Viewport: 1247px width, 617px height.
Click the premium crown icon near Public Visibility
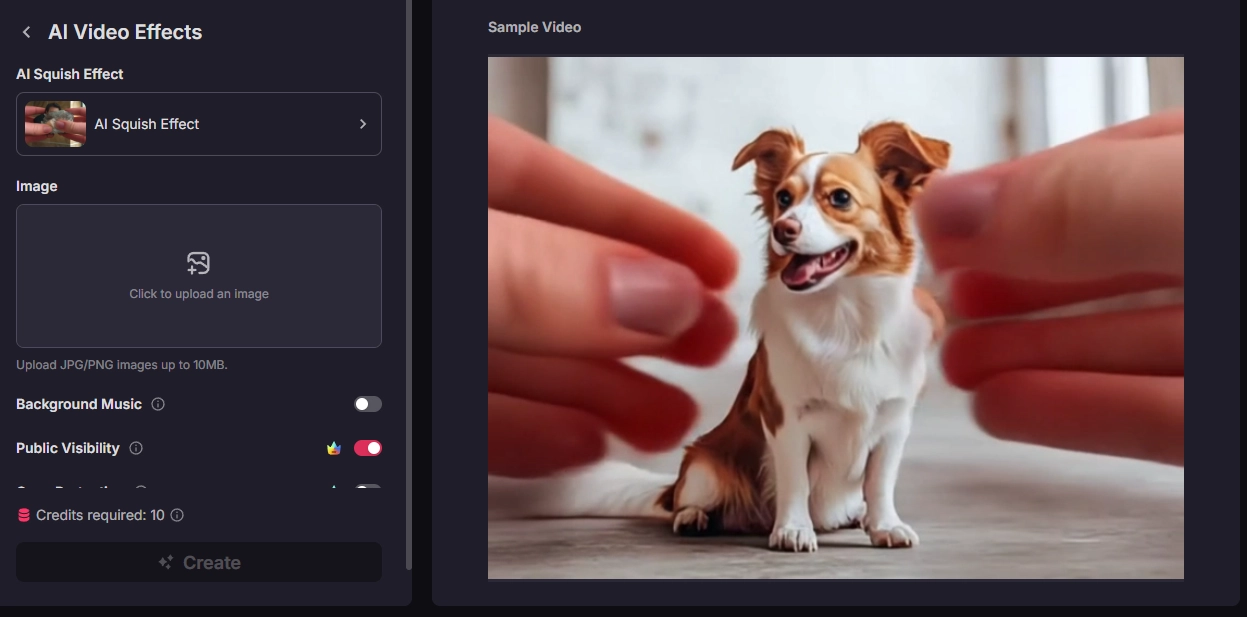[x=334, y=448]
